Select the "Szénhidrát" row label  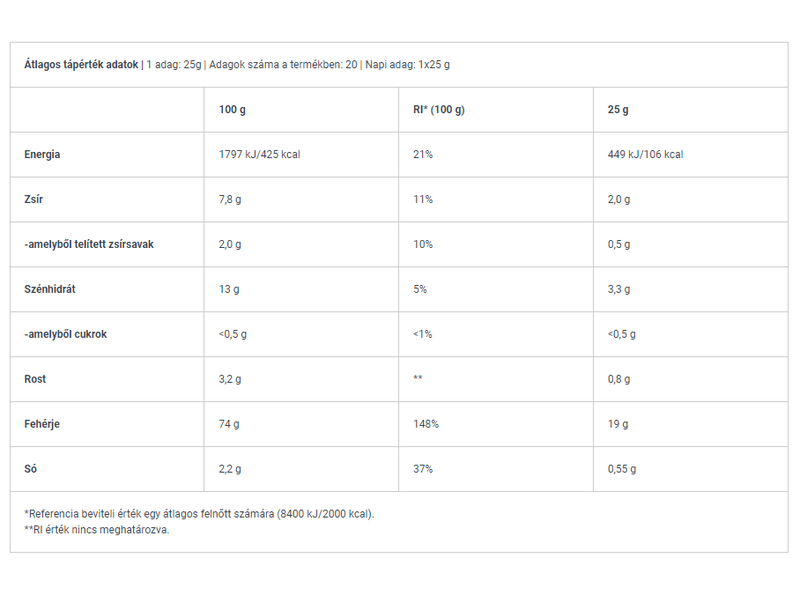[x=50, y=289]
